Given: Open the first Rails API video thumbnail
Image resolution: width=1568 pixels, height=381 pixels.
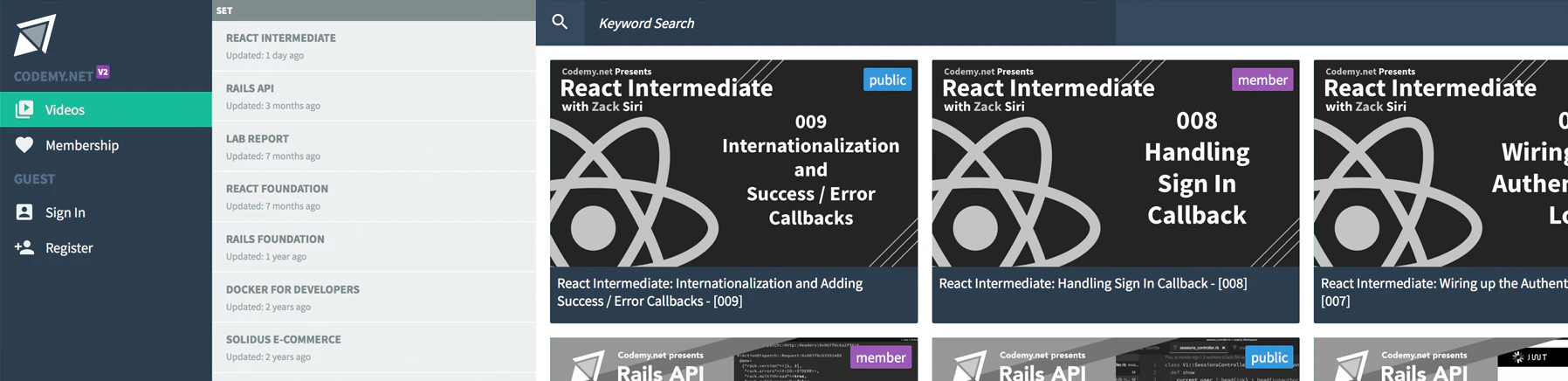Looking at the screenshot, I should tap(733, 359).
